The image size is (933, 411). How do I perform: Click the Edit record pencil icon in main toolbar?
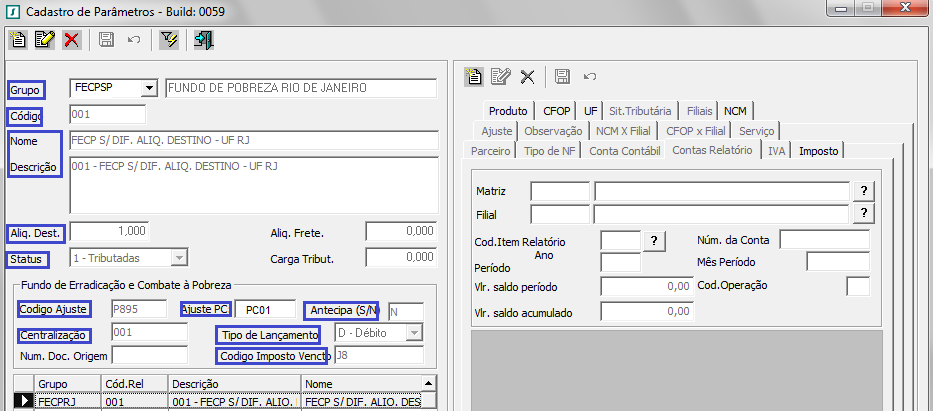pyautogui.click(x=45, y=40)
